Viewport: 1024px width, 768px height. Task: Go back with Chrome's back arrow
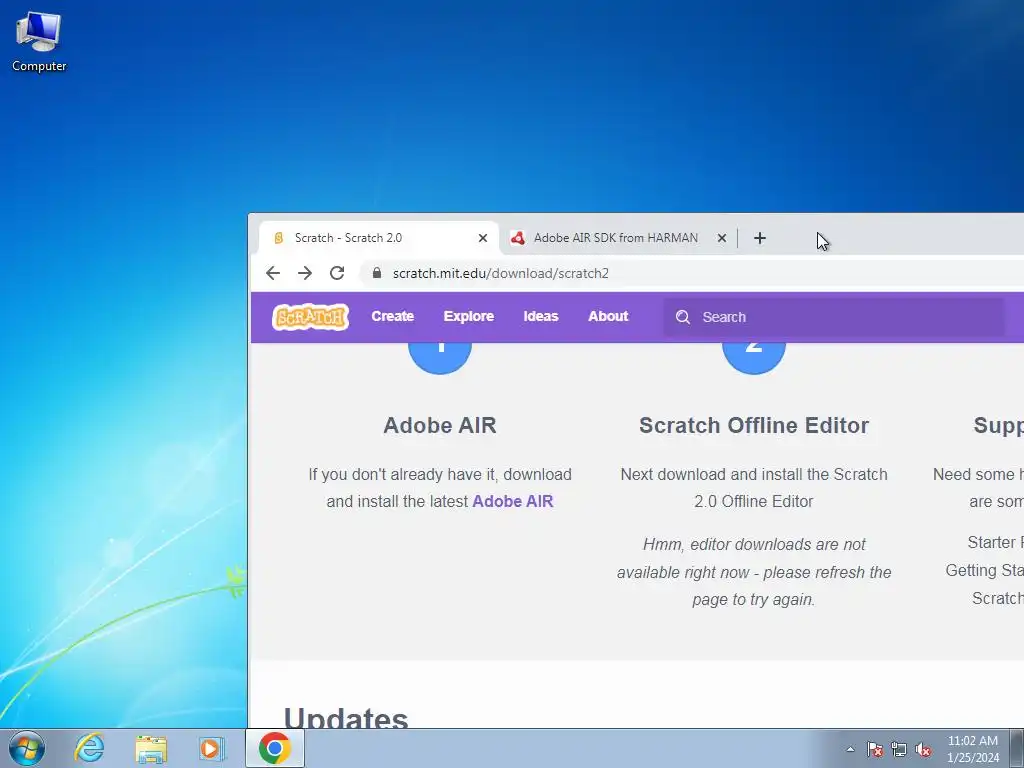(273, 273)
